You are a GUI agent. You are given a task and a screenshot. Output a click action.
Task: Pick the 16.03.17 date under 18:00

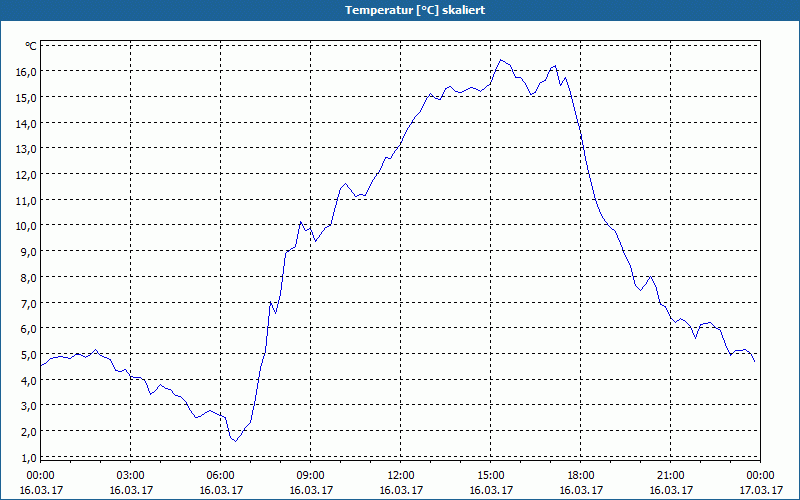(x=581, y=490)
